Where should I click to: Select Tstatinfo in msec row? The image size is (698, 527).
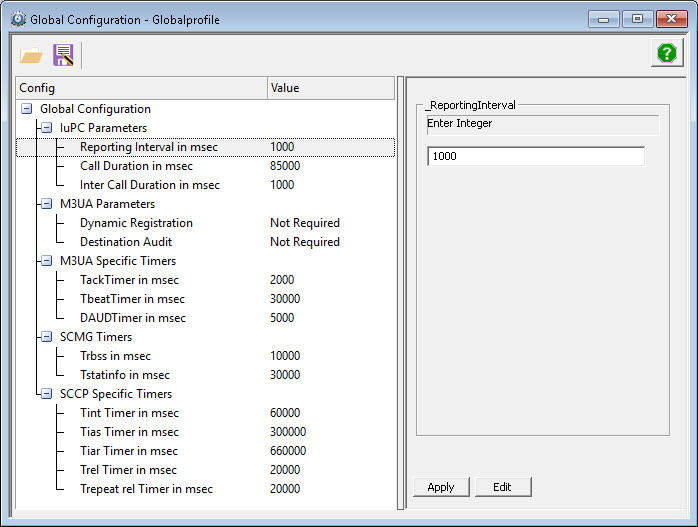(x=205, y=375)
